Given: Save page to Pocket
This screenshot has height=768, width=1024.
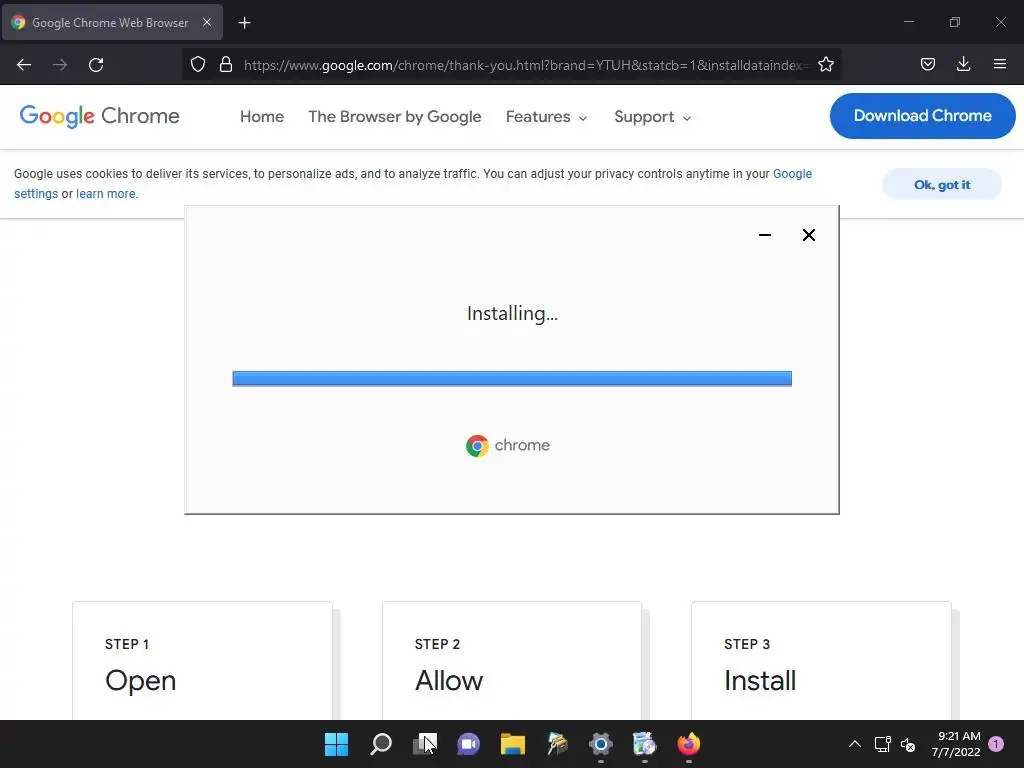Looking at the screenshot, I should click(927, 64).
